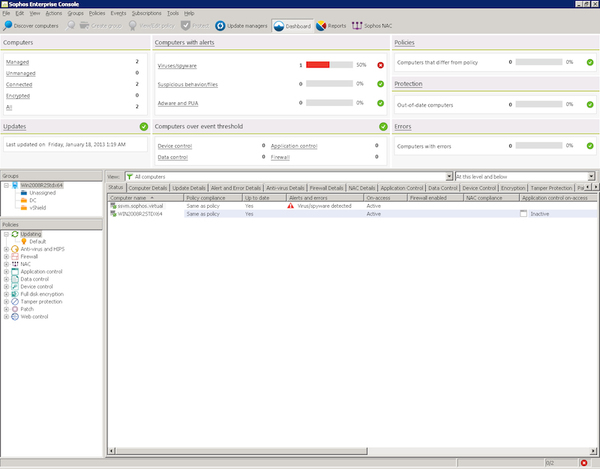
Task: Switch to the Tamper Protection tab
Action: coord(551,188)
